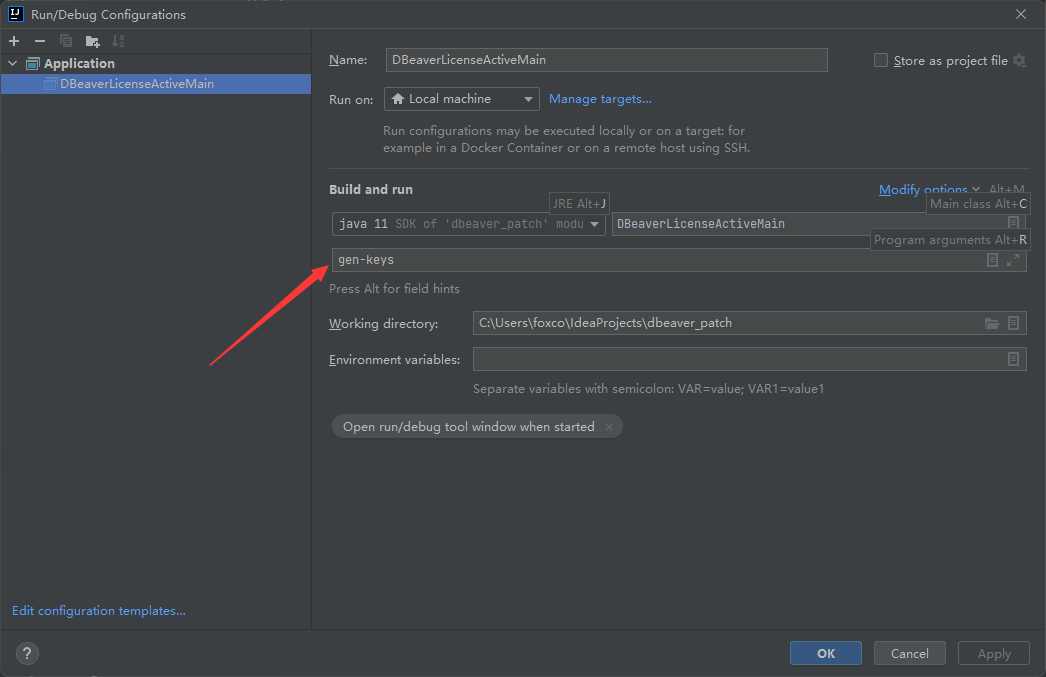Remove the Open run/debug tool window option
Viewport: 1046px width, 677px height.
[x=608, y=427]
